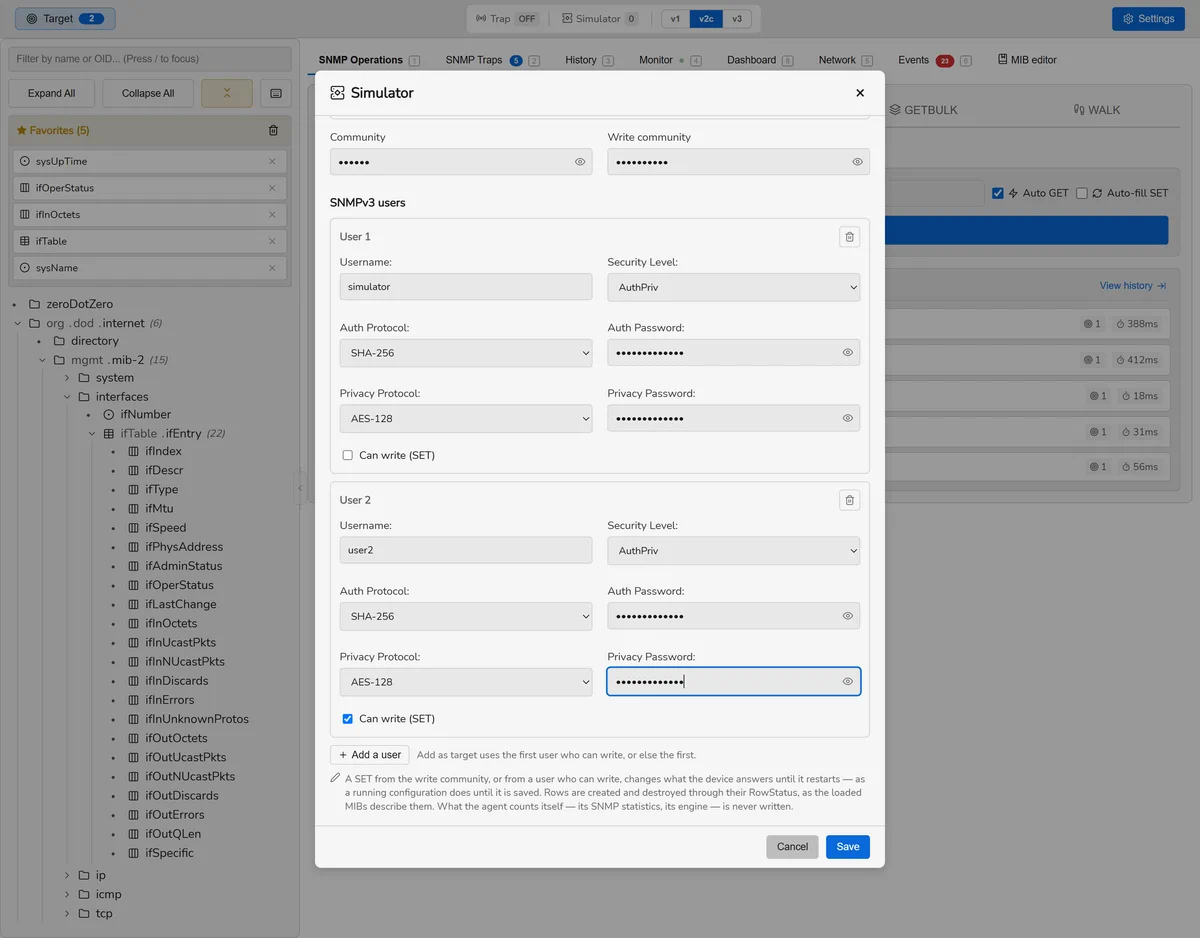This screenshot has width=1200, height=938.
Task: Open User 2 Auth Protocol dropdown
Action: tap(466, 616)
